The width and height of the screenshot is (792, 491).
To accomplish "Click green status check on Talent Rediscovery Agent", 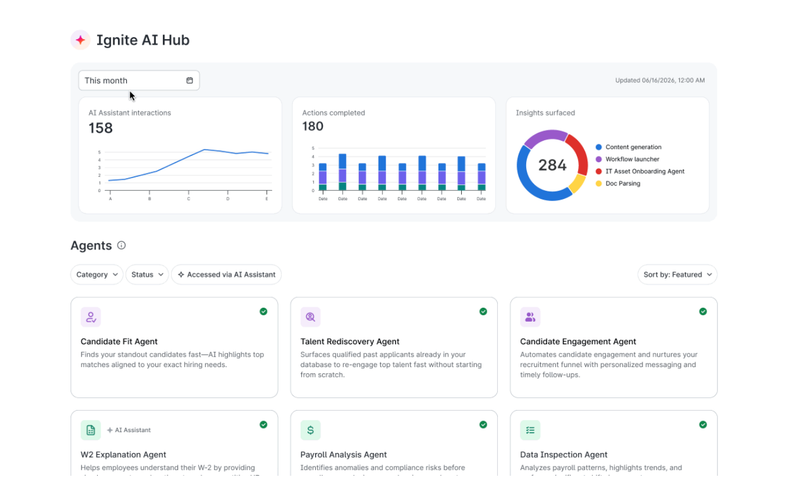I will click(483, 311).
